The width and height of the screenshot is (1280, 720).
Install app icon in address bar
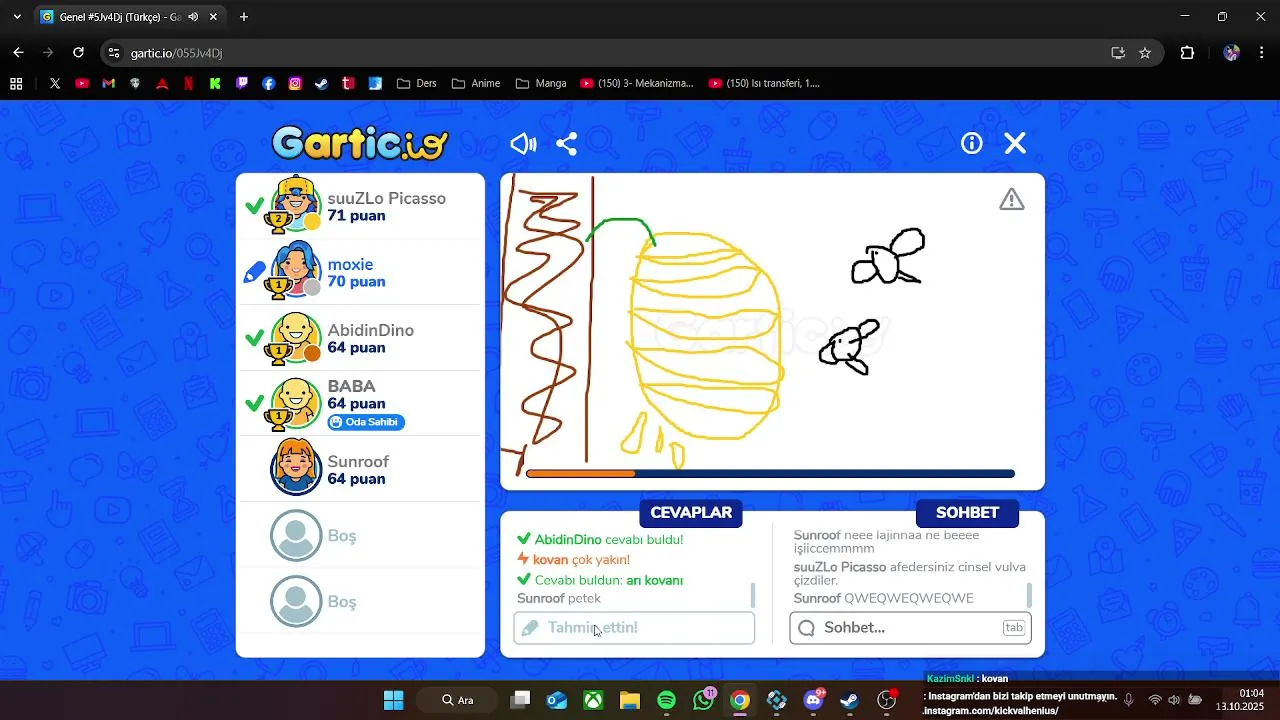pos(1118,53)
